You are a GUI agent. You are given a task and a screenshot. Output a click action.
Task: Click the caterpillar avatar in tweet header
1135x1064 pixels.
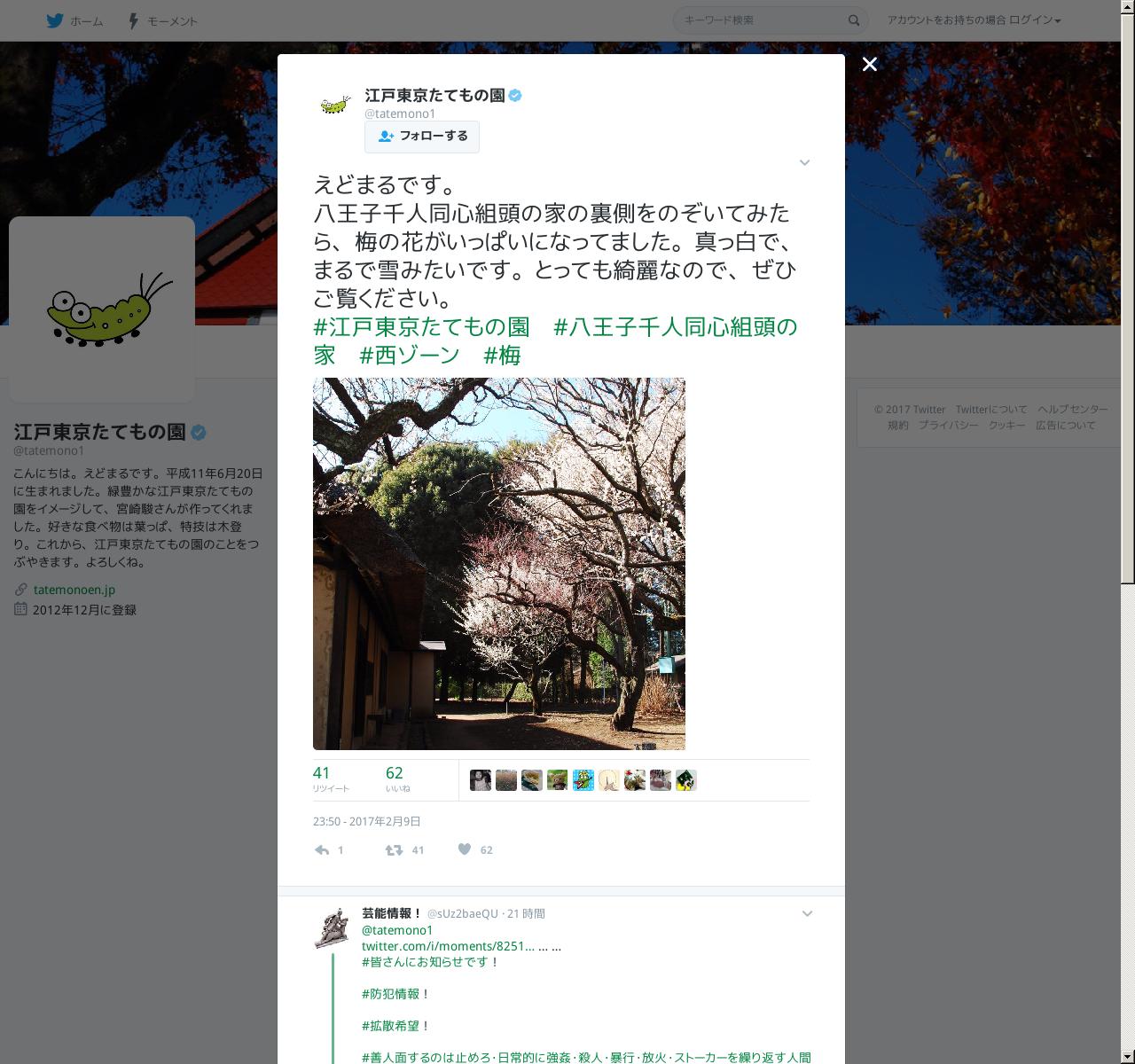coord(336,105)
